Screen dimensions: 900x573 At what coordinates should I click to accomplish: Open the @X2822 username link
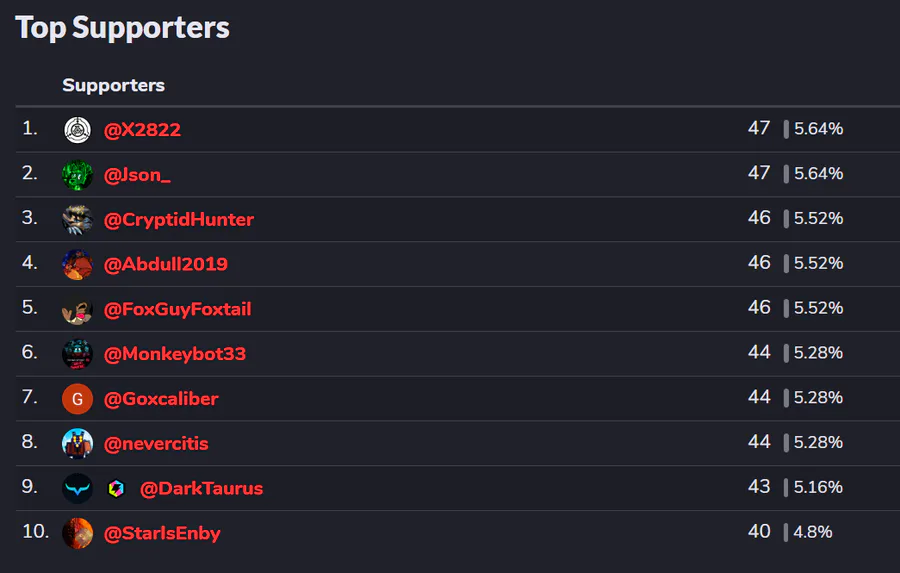pos(142,130)
